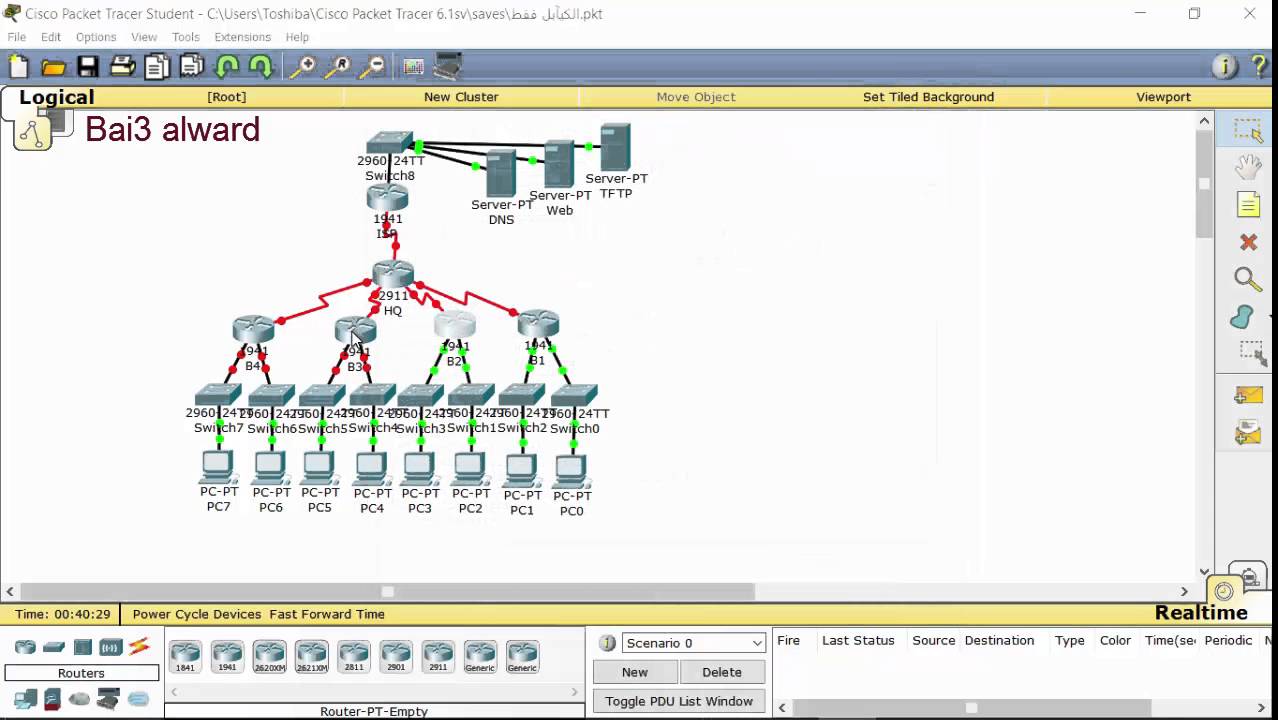
Task: Open a file with the folder icon
Action: point(54,67)
